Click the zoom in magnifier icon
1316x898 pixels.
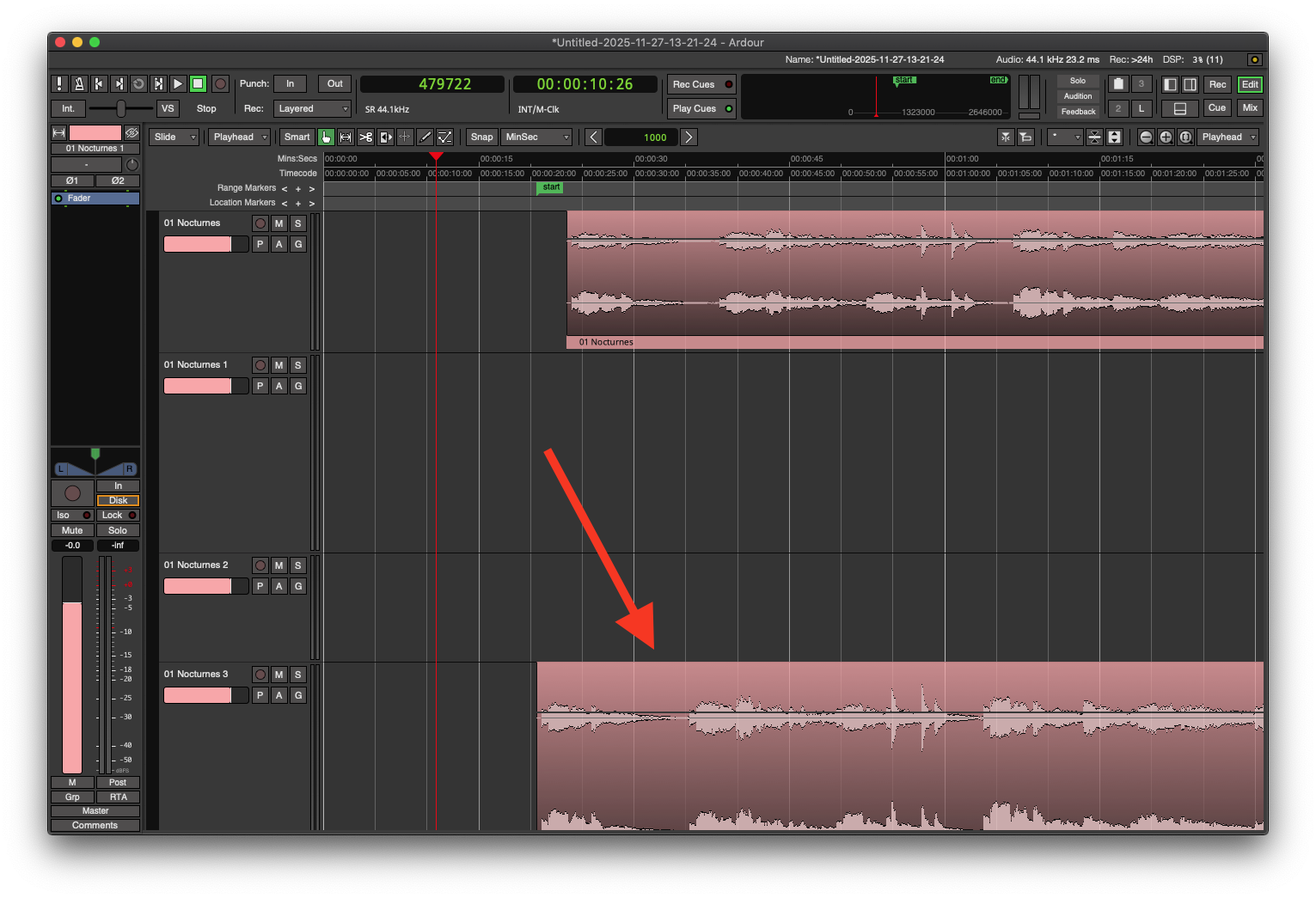pos(1166,137)
